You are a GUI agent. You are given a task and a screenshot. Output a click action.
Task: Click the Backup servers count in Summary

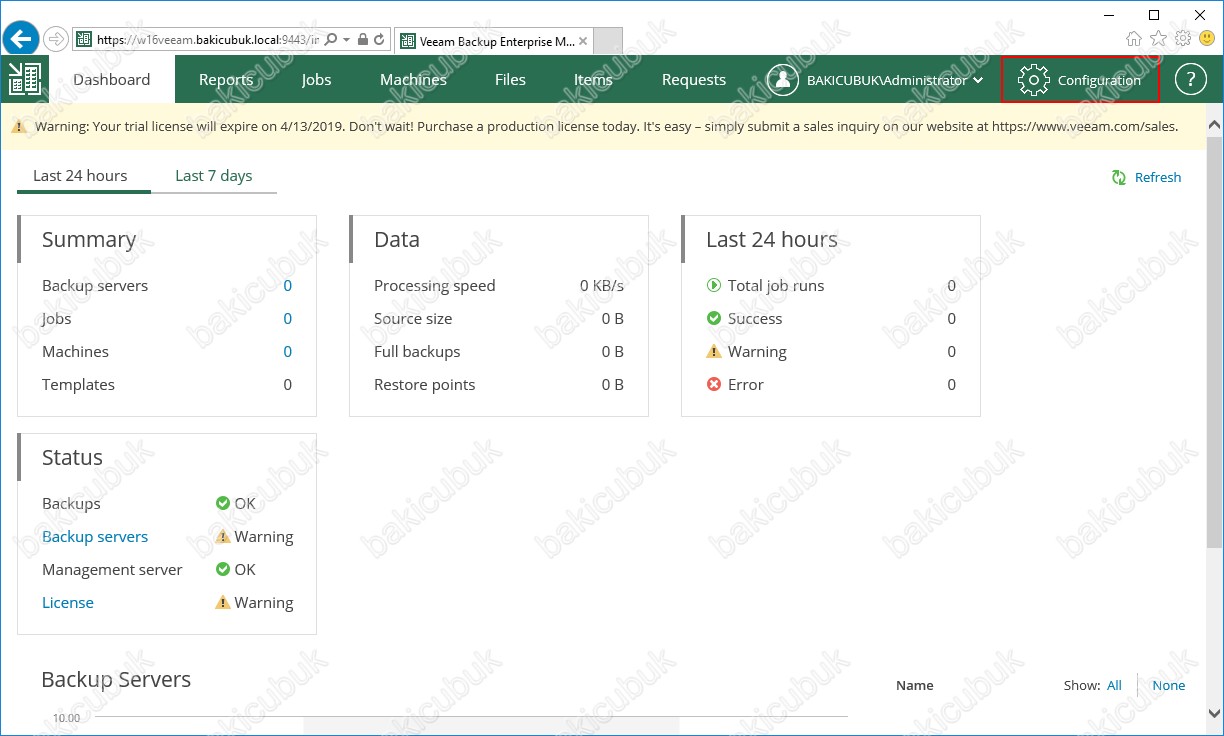point(288,286)
